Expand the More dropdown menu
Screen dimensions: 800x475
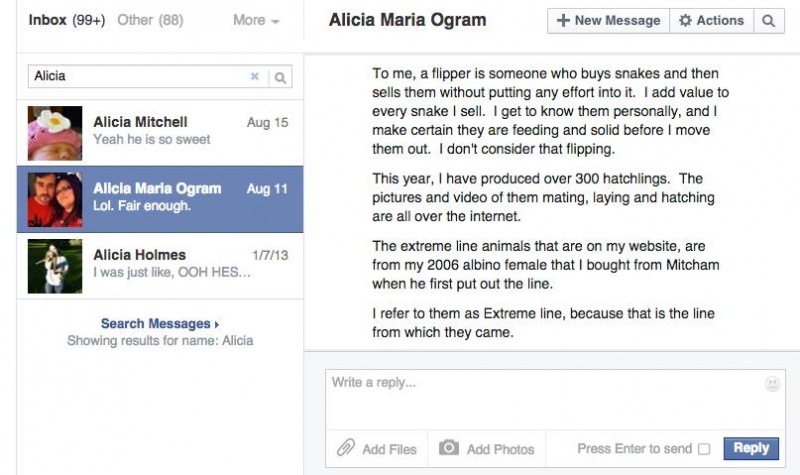[256, 20]
